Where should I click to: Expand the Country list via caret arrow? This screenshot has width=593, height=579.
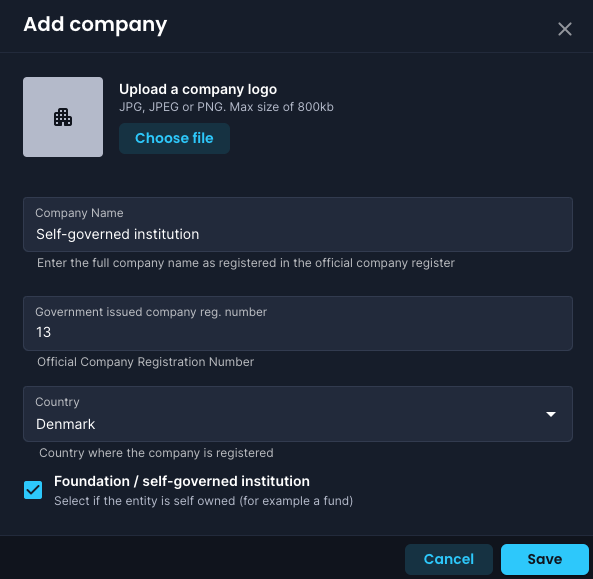pyautogui.click(x=551, y=414)
